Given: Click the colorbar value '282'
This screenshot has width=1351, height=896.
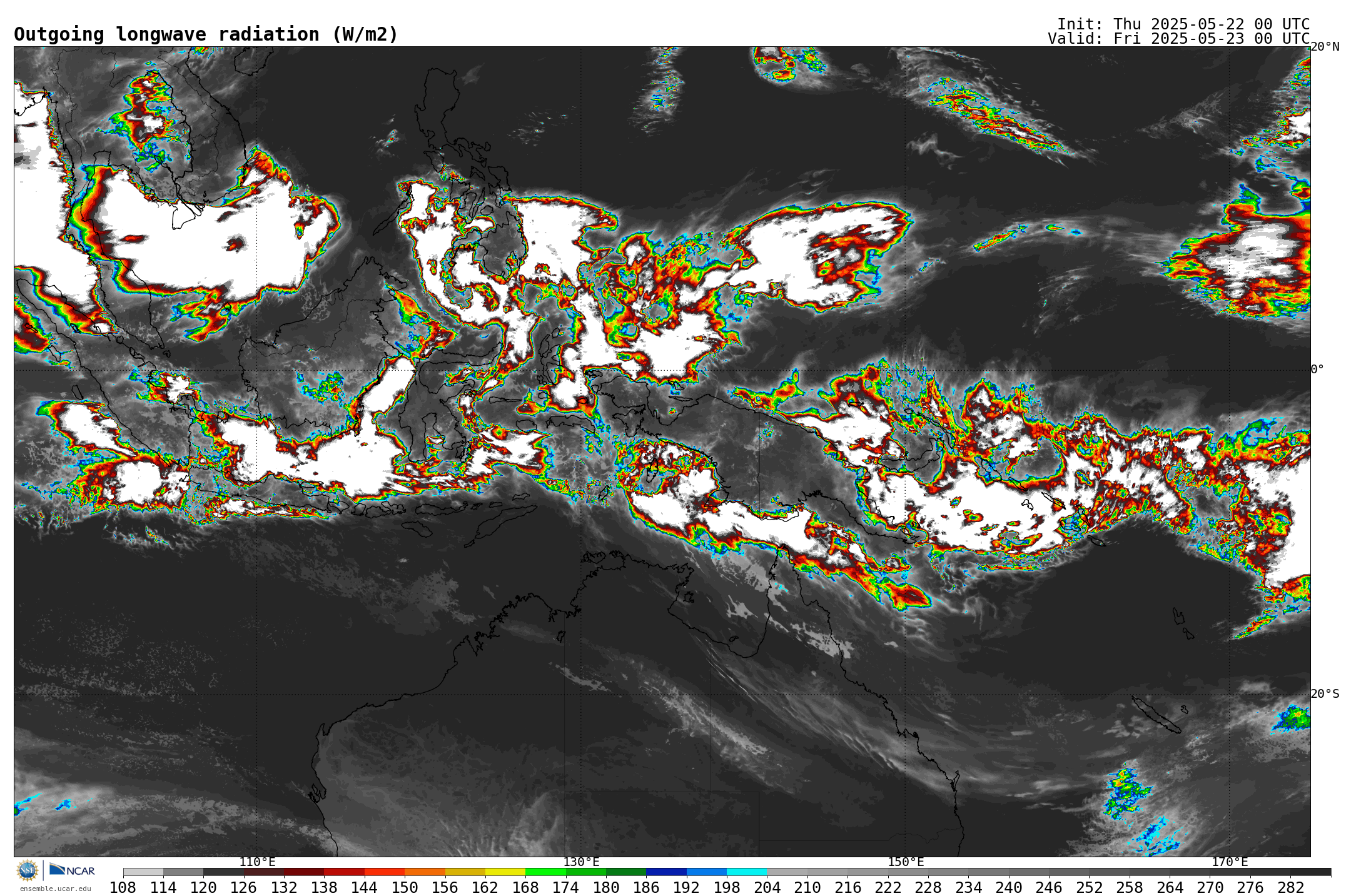Looking at the screenshot, I should click(x=1290, y=888).
